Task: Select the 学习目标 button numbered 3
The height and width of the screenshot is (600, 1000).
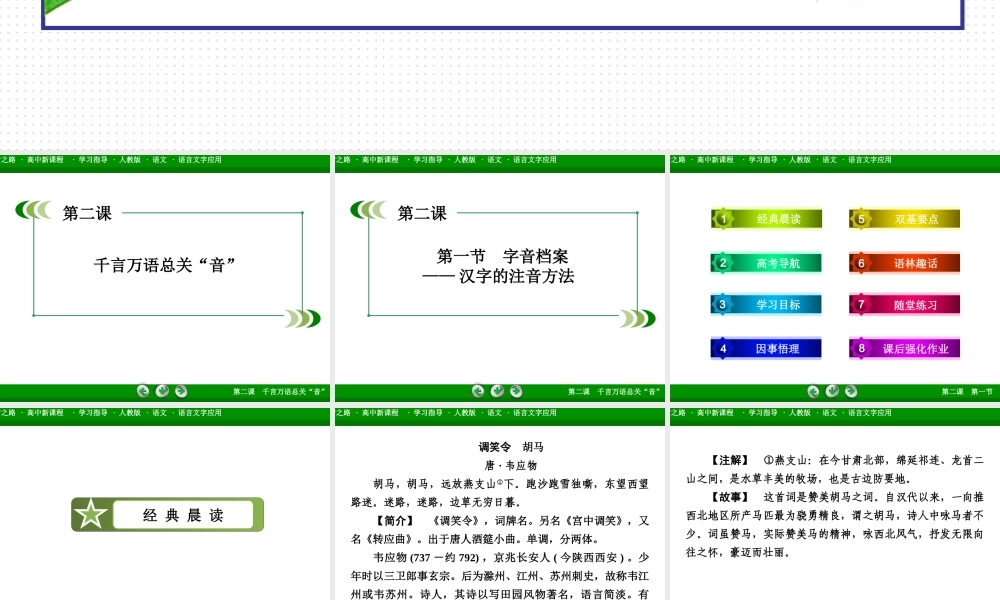Action: (x=767, y=304)
